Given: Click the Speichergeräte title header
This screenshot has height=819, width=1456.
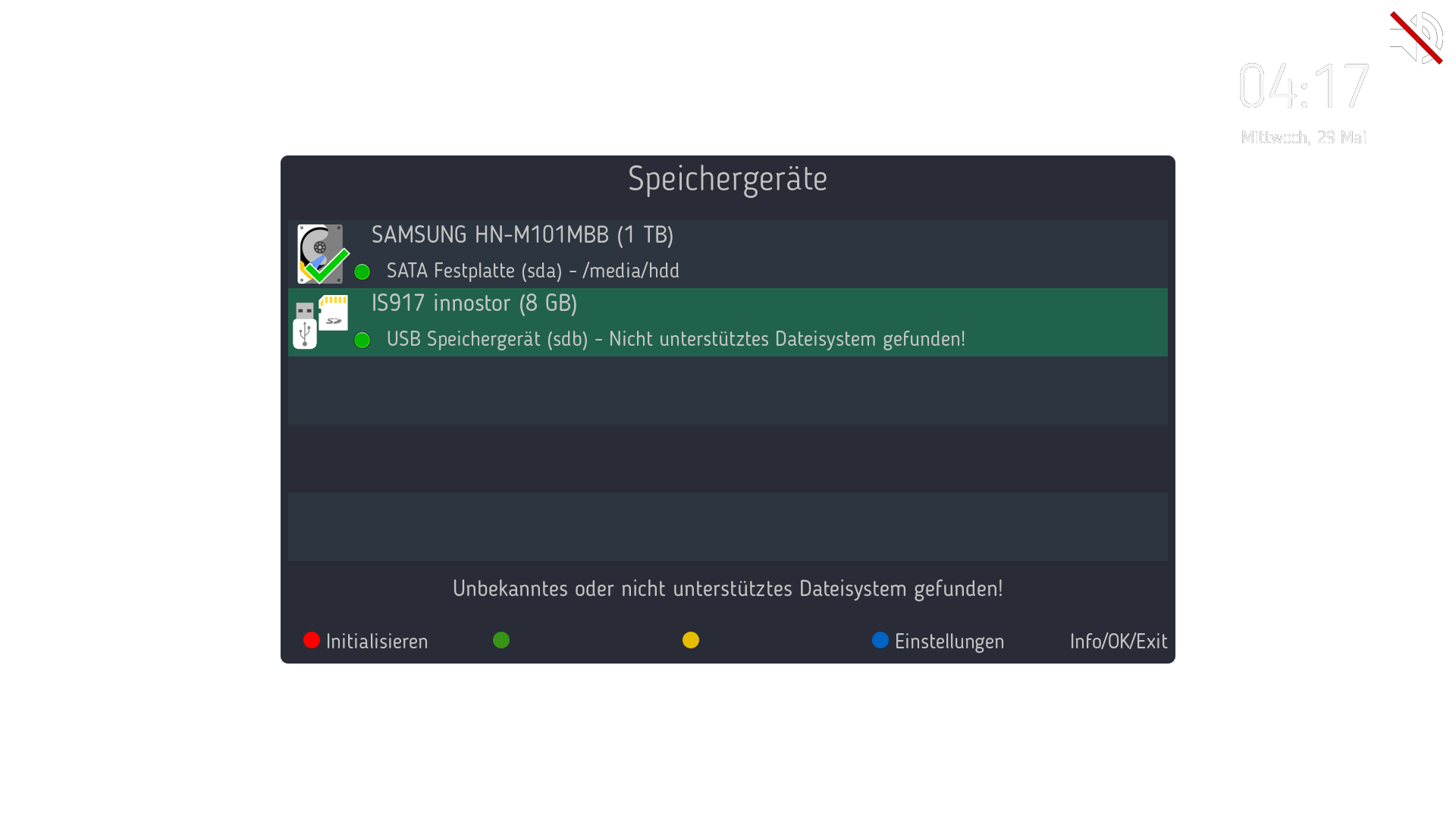Looking at the screenshot, I should [x=727, y=179].
